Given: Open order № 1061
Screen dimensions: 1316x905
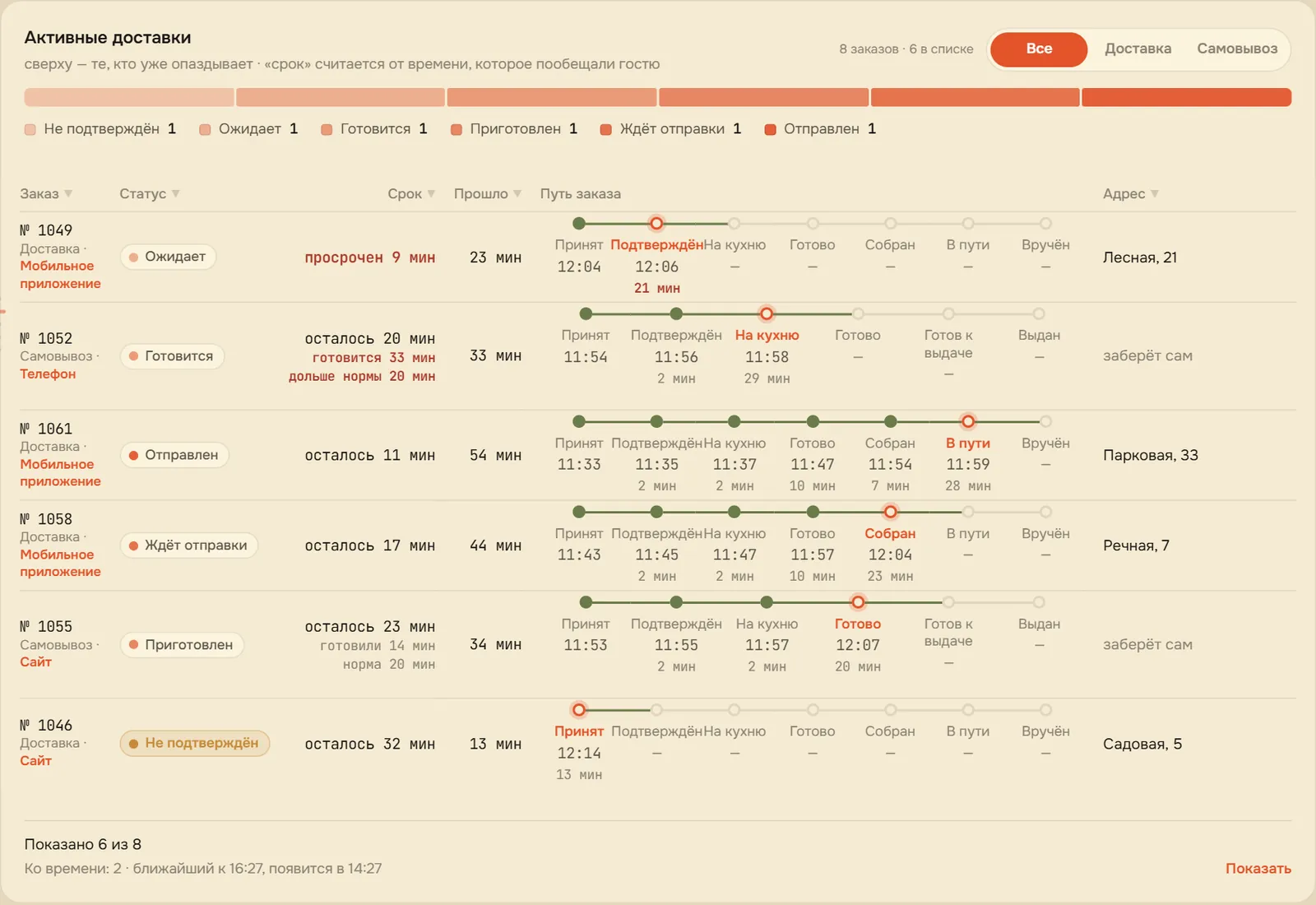Looking at the screenshot, I should pyautogui.click(x=46, y=429).
